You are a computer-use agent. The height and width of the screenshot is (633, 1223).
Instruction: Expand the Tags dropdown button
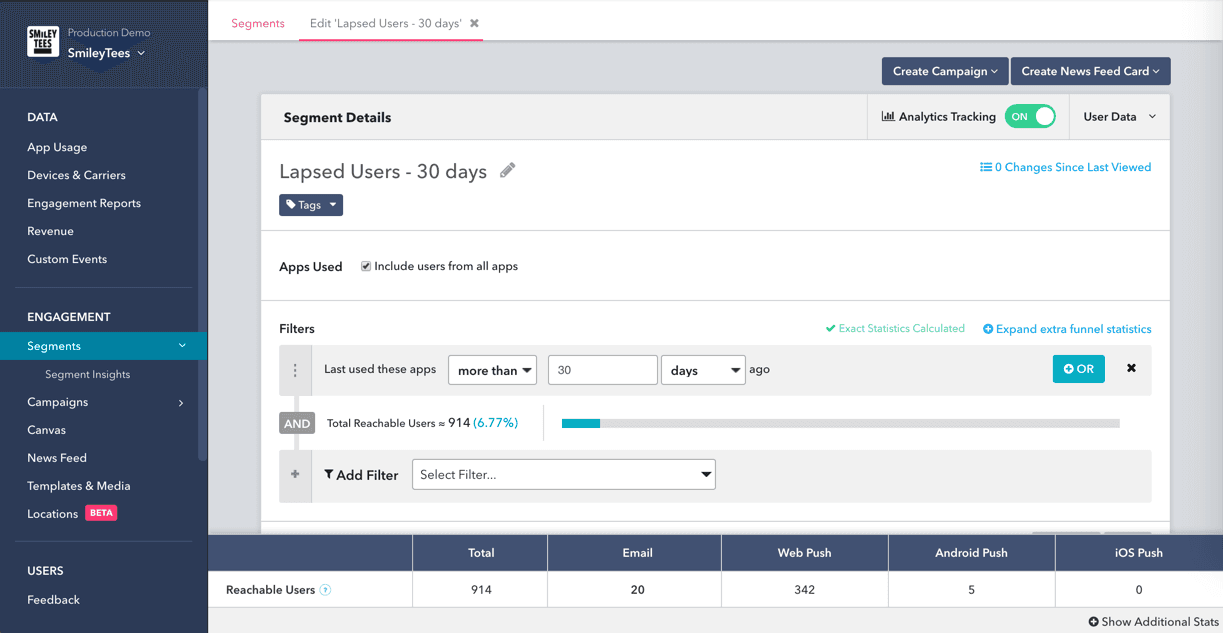311,205
